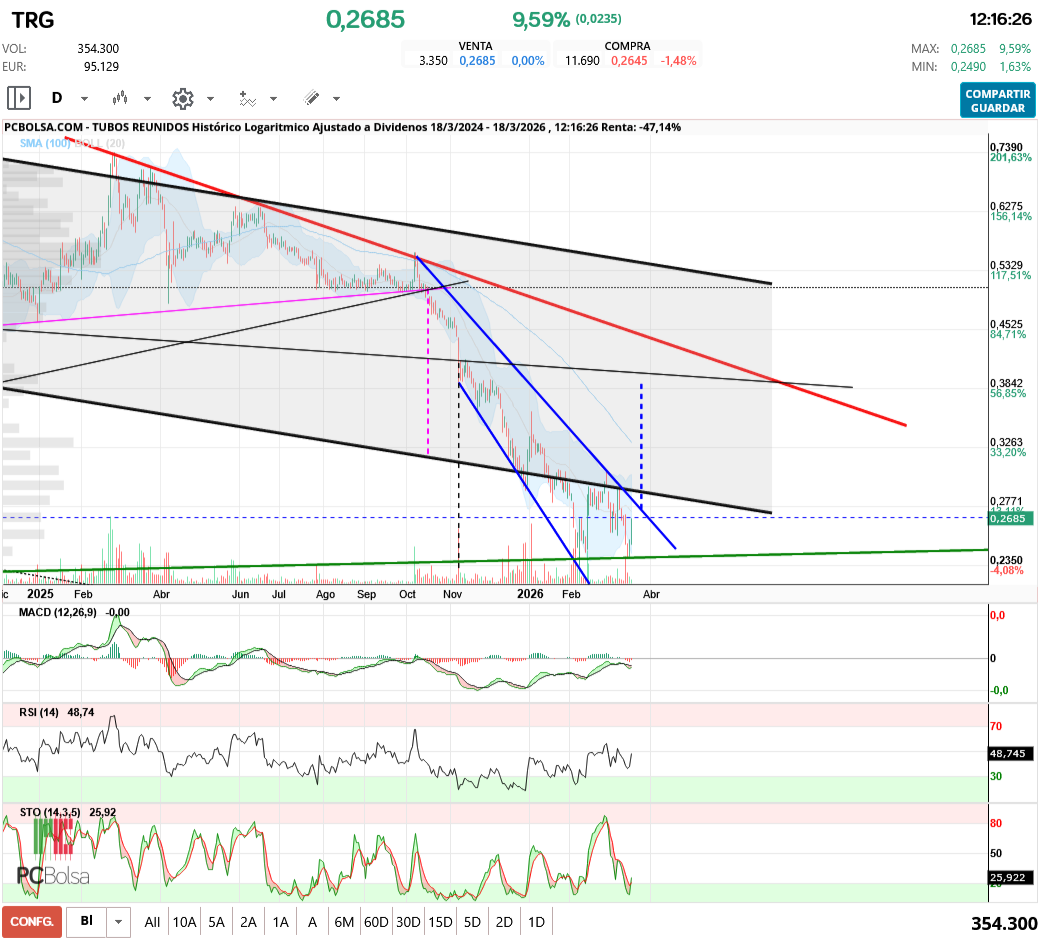Select the 6M time range tab

[x=344, y=921]
